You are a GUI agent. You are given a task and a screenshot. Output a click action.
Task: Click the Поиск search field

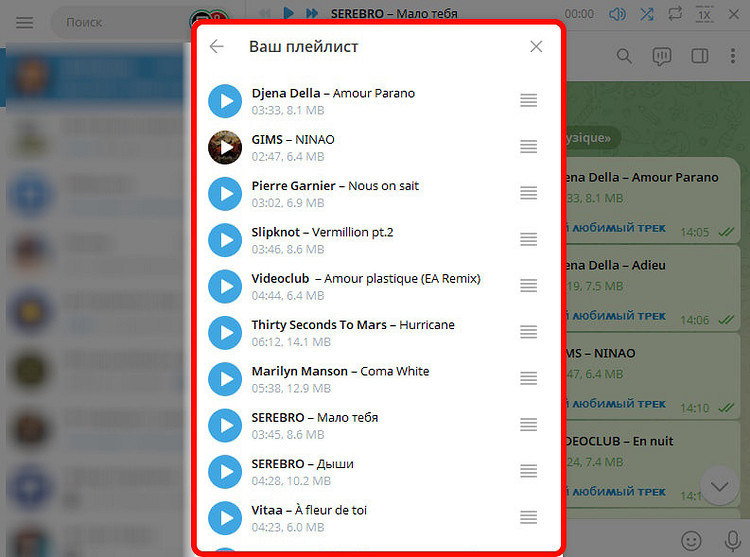[x=120, y=22]
